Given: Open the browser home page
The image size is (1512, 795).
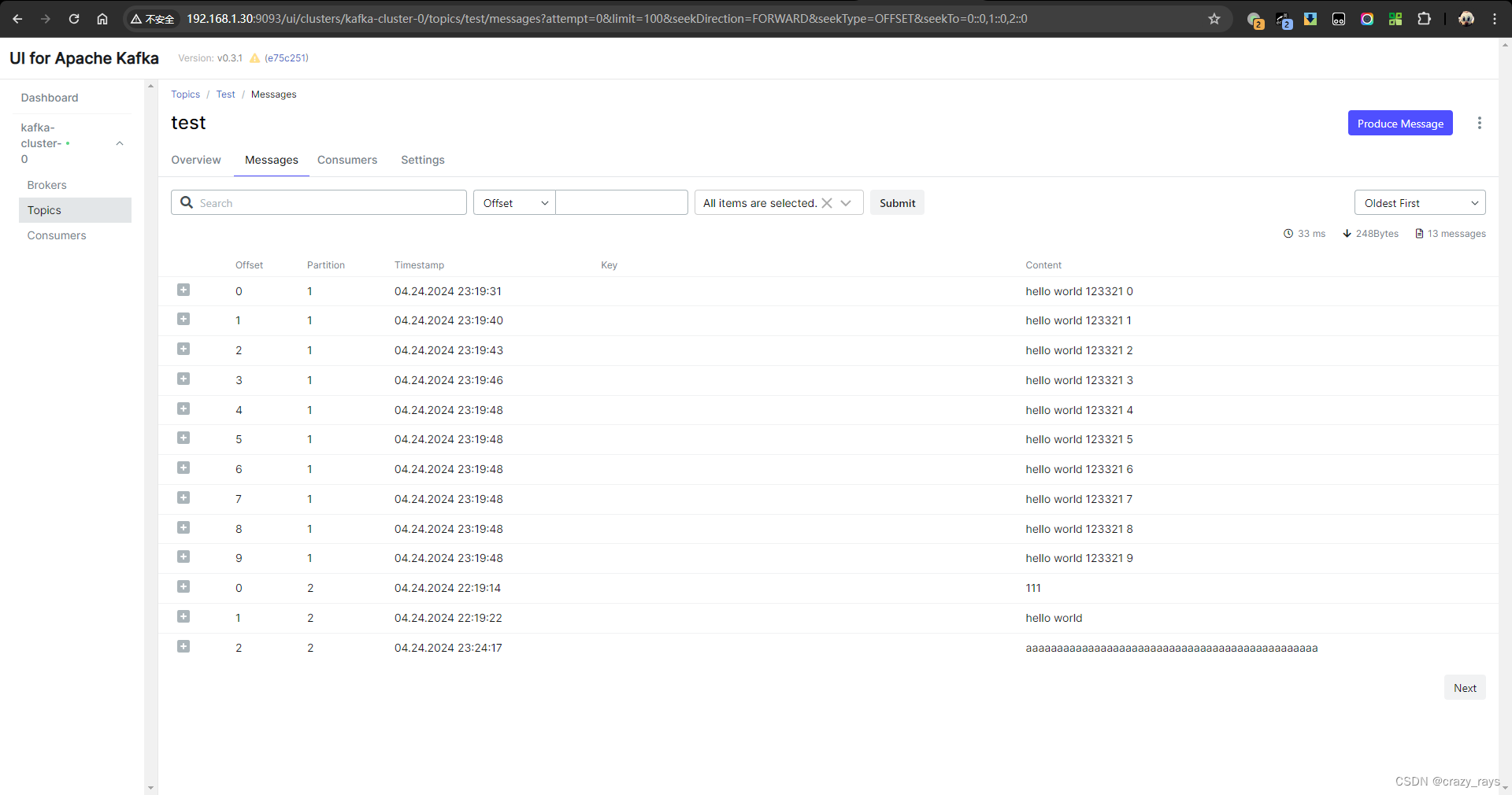Looking at the screenshot, I should pos(102,19).
